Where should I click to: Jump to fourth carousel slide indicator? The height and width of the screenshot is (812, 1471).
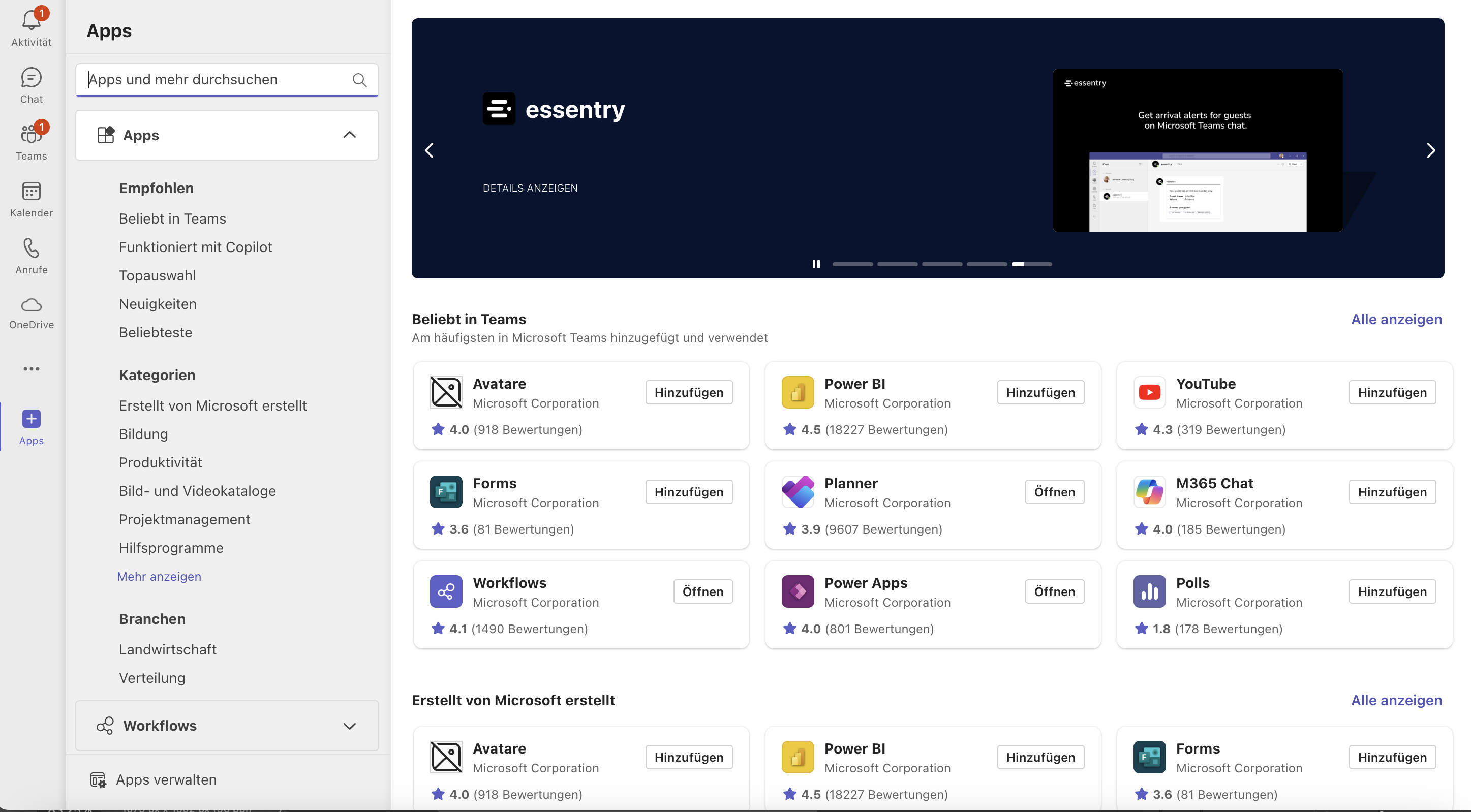click(987, 264)
